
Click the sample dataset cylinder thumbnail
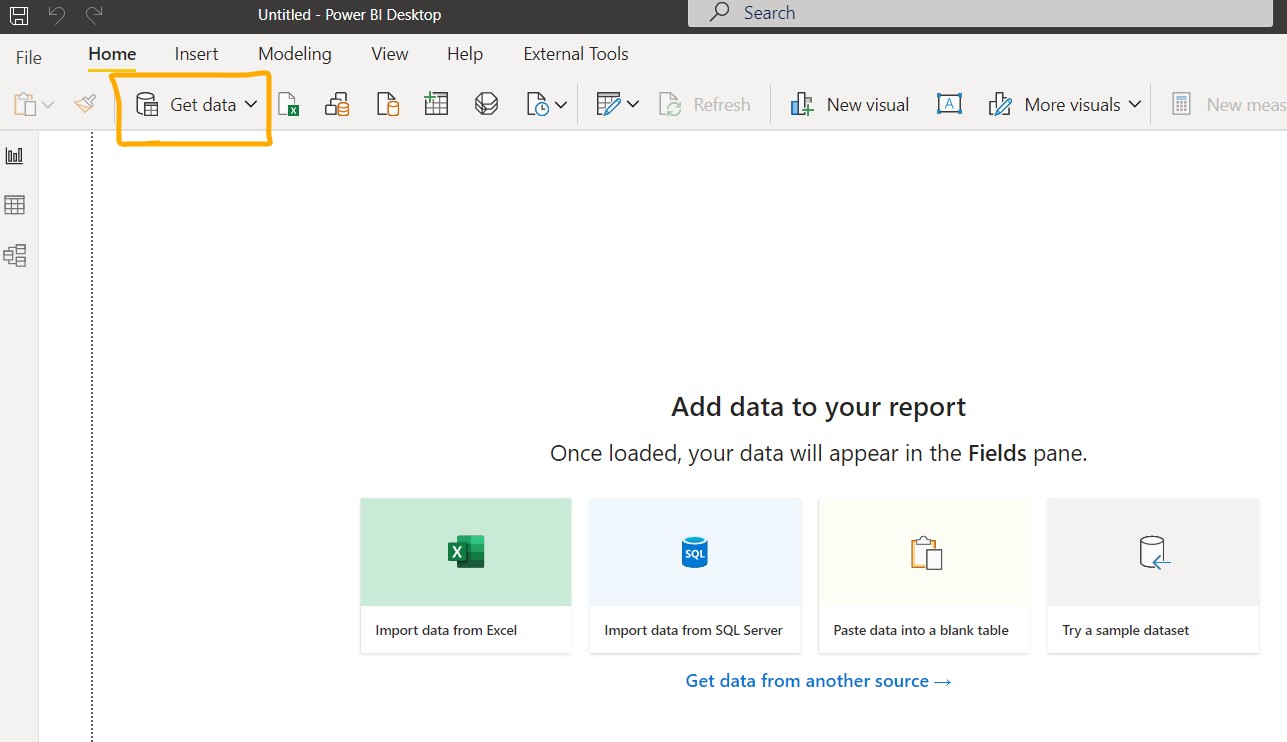1155,553
